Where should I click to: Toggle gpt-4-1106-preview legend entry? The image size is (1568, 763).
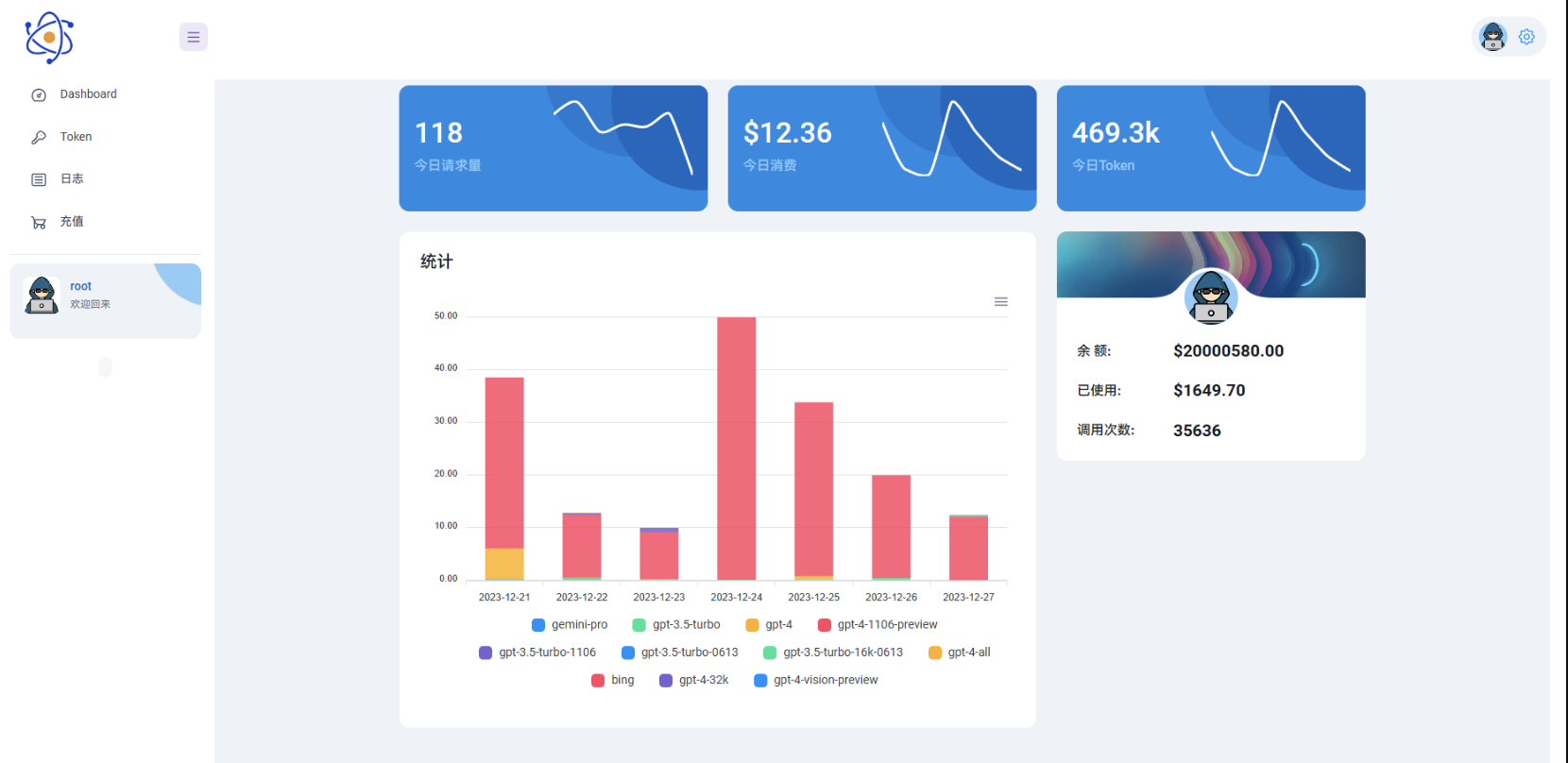878,625
